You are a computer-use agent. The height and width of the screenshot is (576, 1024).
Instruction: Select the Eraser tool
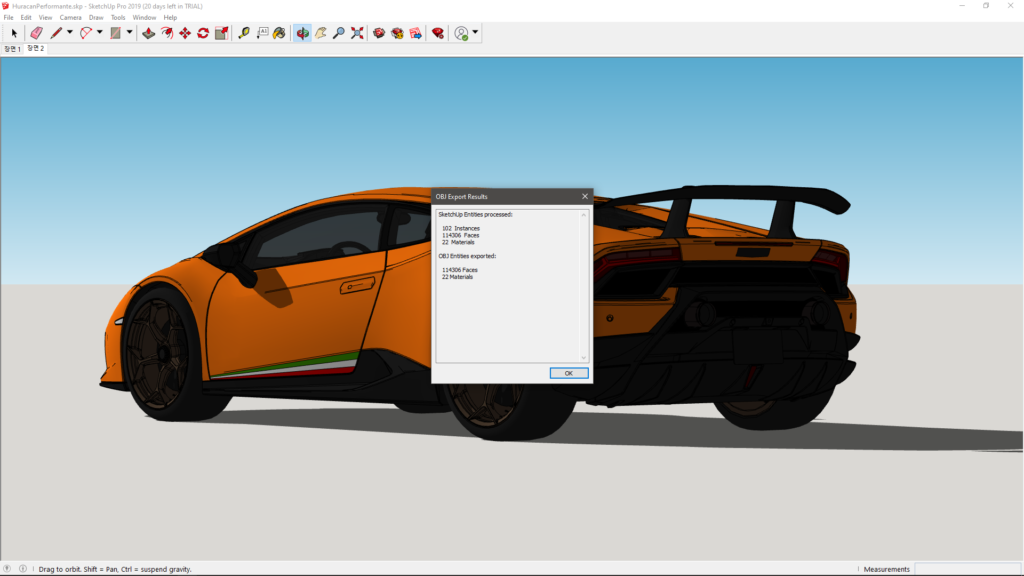coord(36,33)
